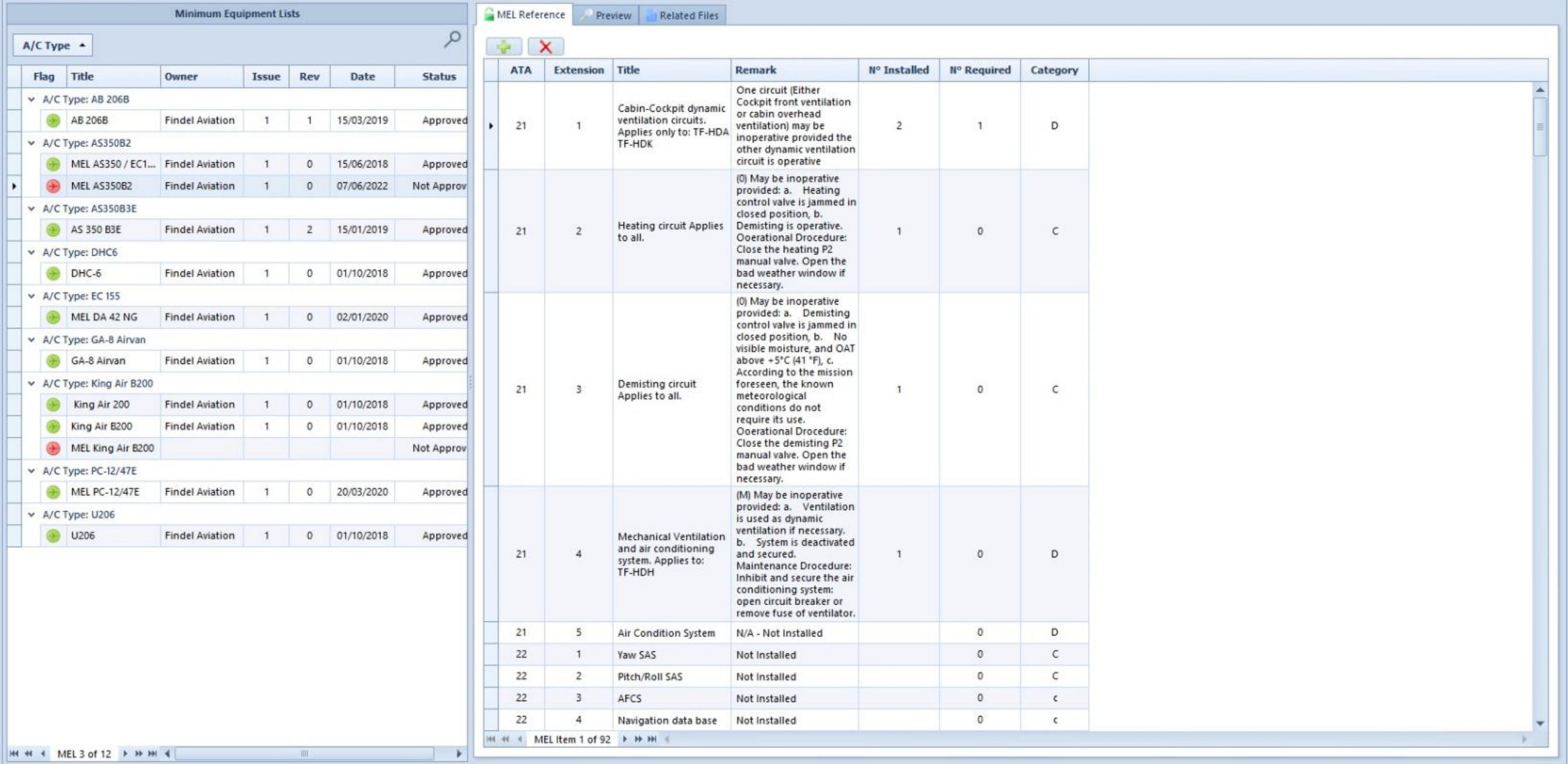
Task: Go to first MEL record in left navigator
Action: (14, 754)
